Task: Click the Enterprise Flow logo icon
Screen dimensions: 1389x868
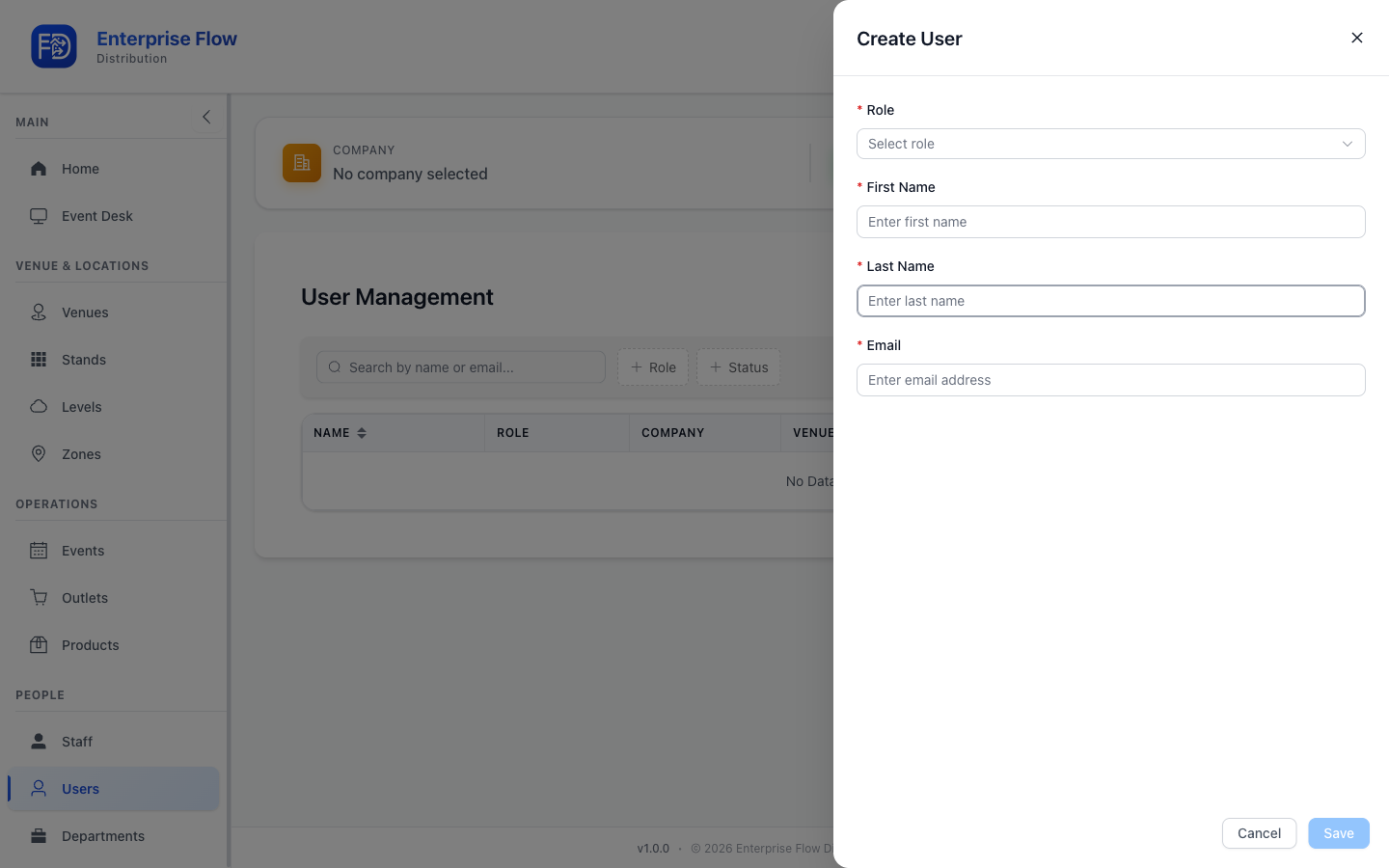Action: (54, 46)
